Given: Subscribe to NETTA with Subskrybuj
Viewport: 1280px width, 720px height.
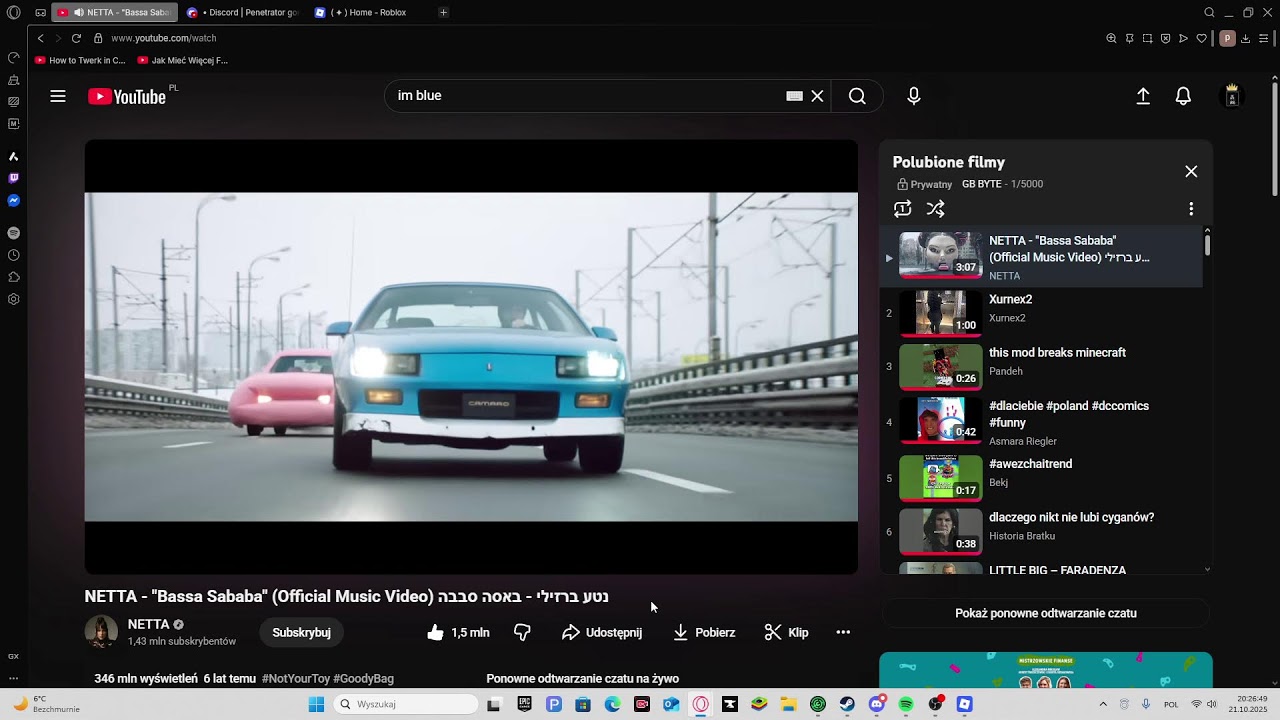Looking at the screenshot, I should 301,632.
